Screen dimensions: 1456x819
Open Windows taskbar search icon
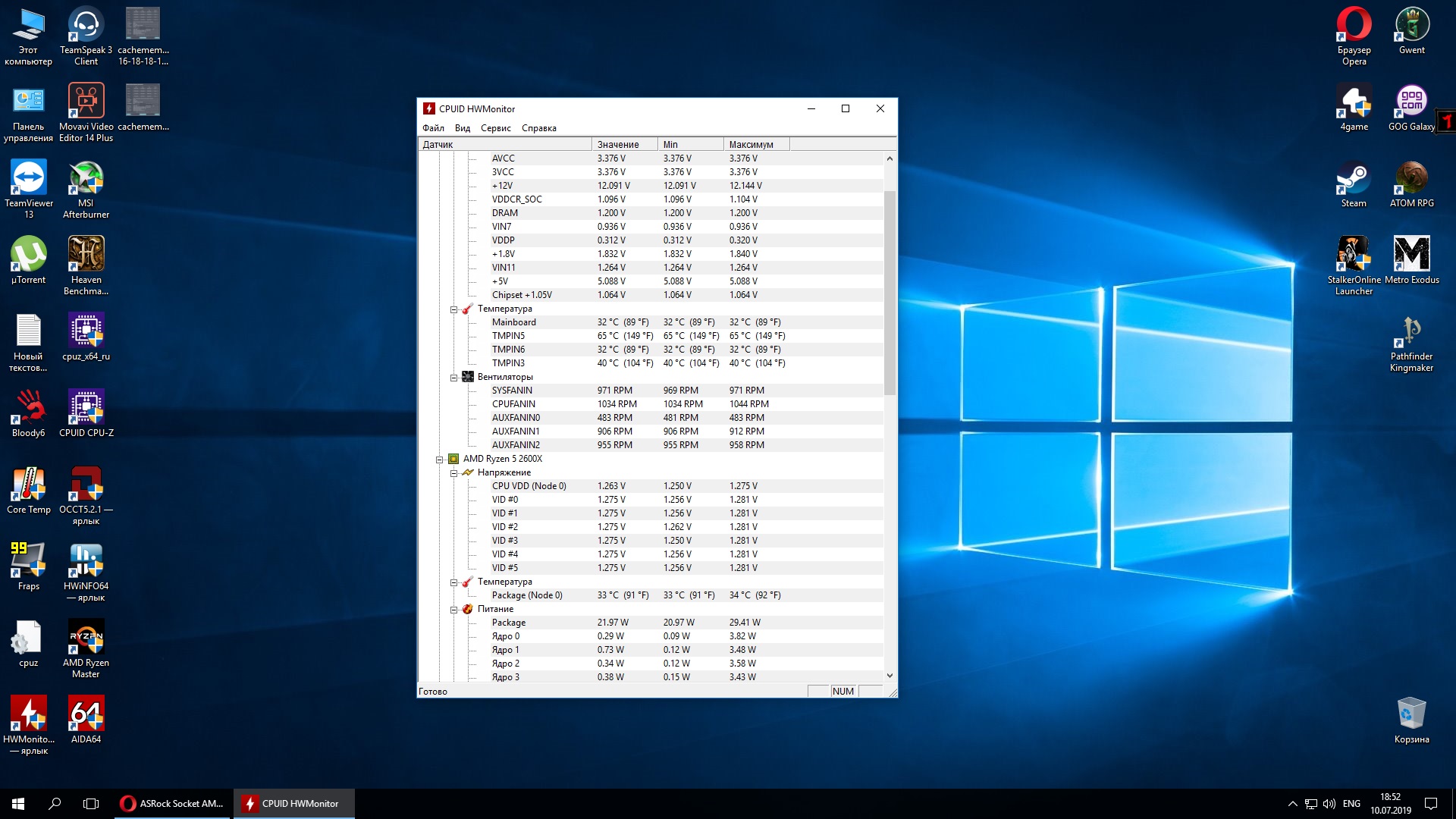click(55, 804)
